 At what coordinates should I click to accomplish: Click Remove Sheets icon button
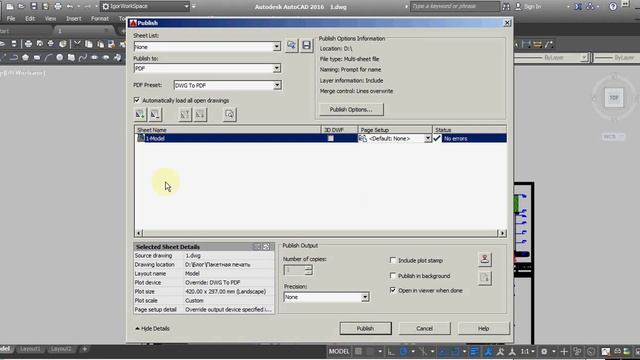pos(155,115)
